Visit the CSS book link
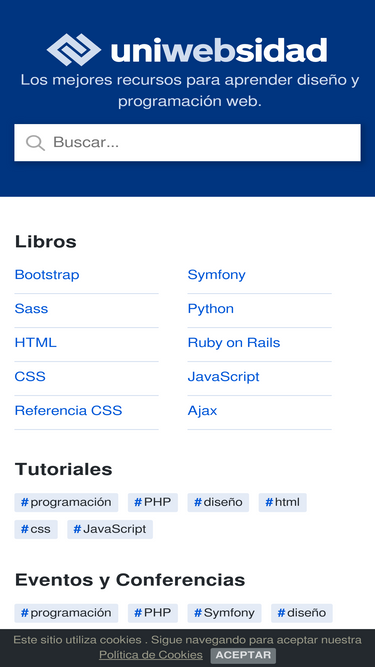Screen dimensions: 375x667 (30, 376)
